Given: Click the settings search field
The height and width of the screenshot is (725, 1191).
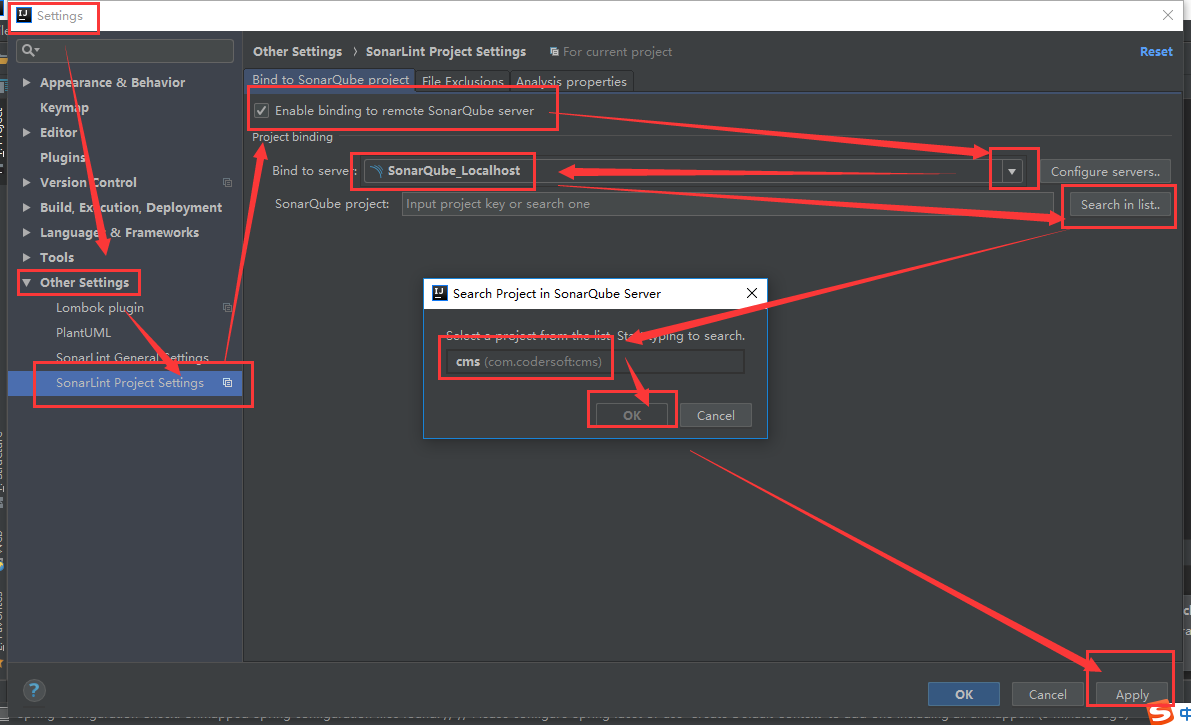Looking at the screenshot, I should coord(125,50).
